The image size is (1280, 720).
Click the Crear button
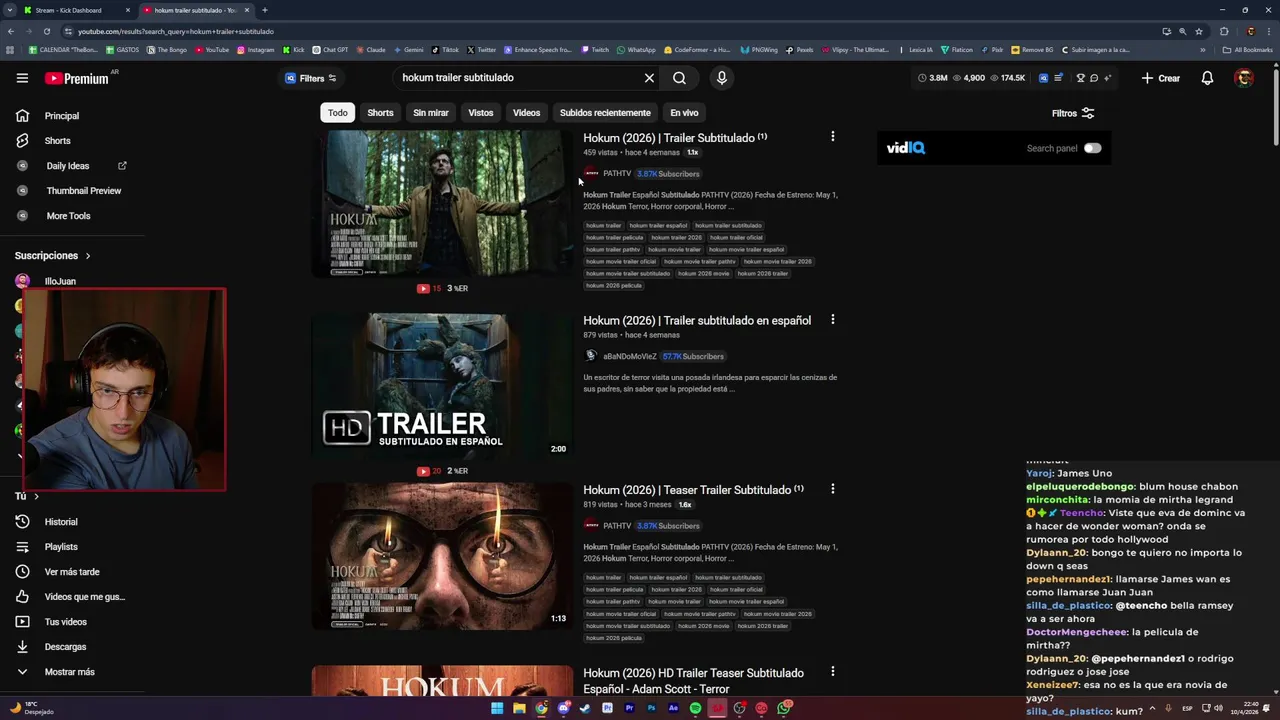click(x=1161, y=78)
